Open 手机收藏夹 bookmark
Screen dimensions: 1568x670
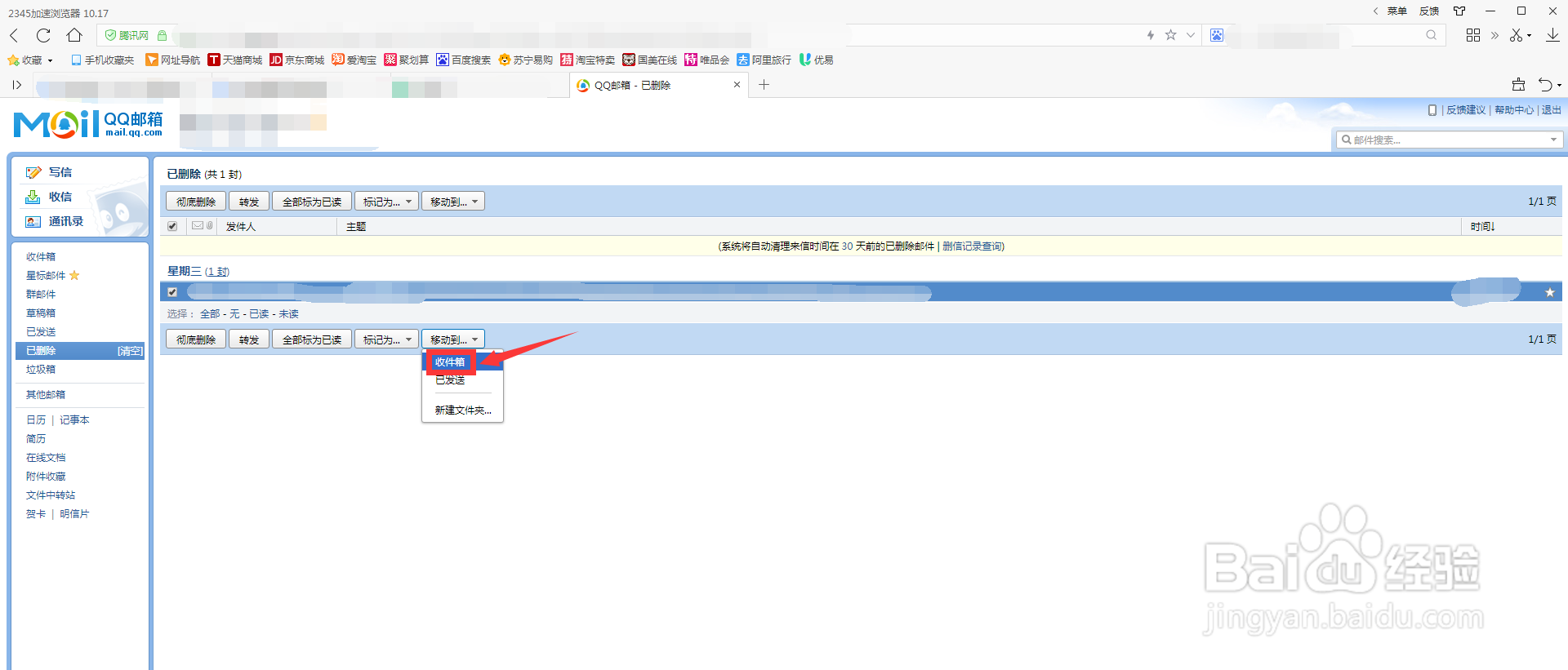click(102, 60)
